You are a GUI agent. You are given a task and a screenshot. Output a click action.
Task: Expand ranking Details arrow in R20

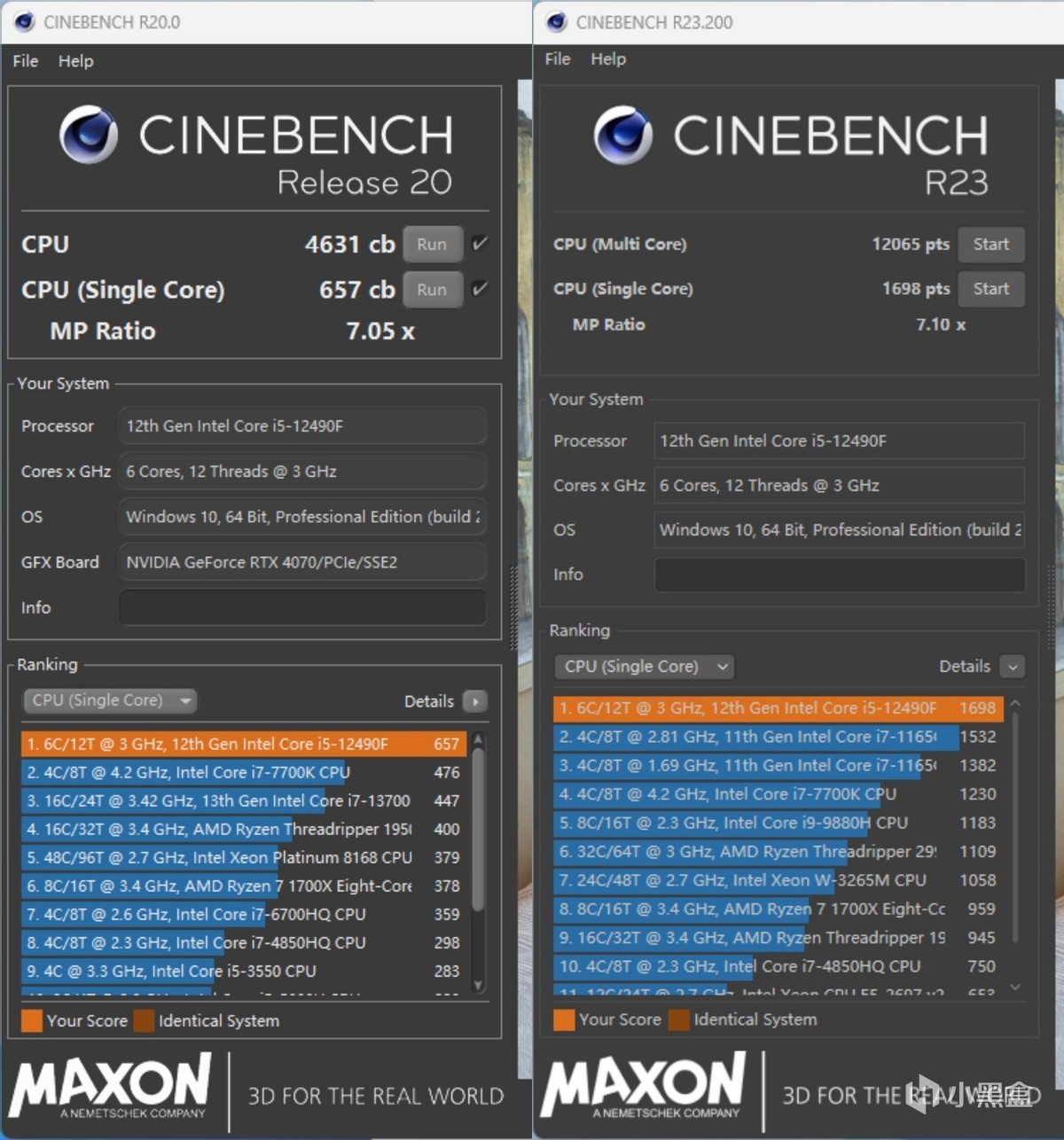[x=475, y=702]
